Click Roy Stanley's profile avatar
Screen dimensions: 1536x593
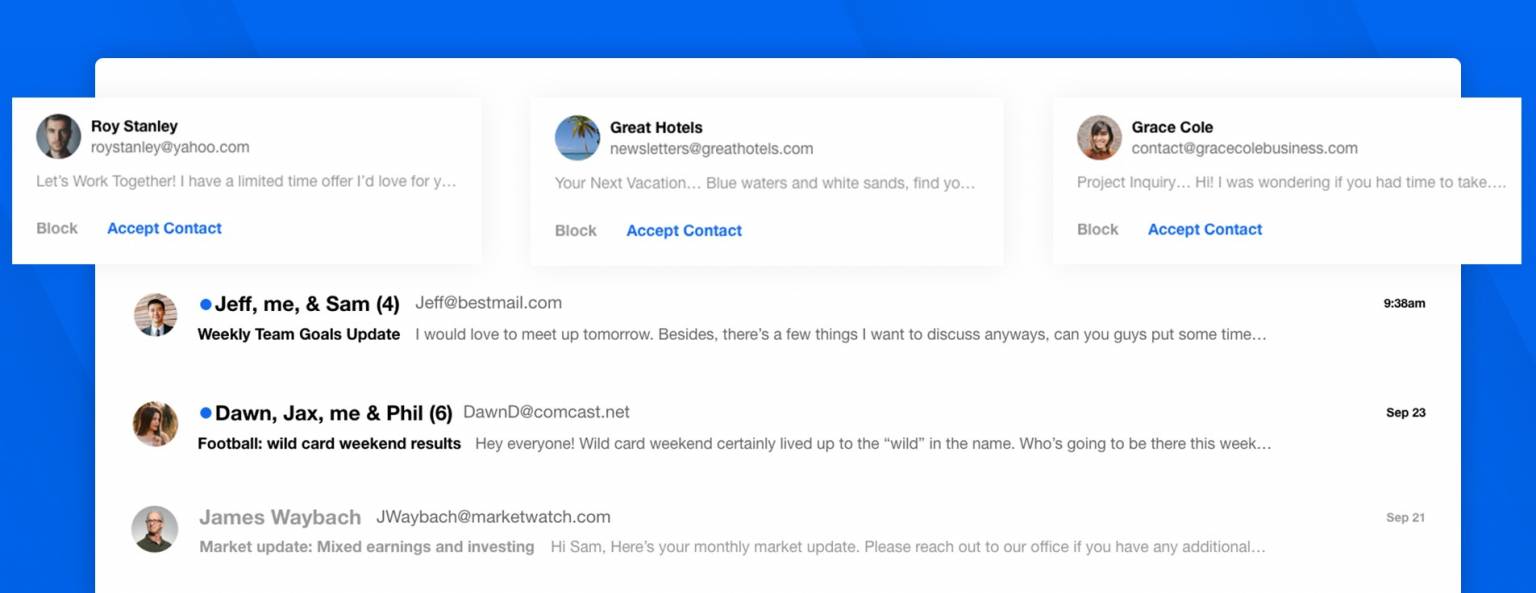point(58,136)
